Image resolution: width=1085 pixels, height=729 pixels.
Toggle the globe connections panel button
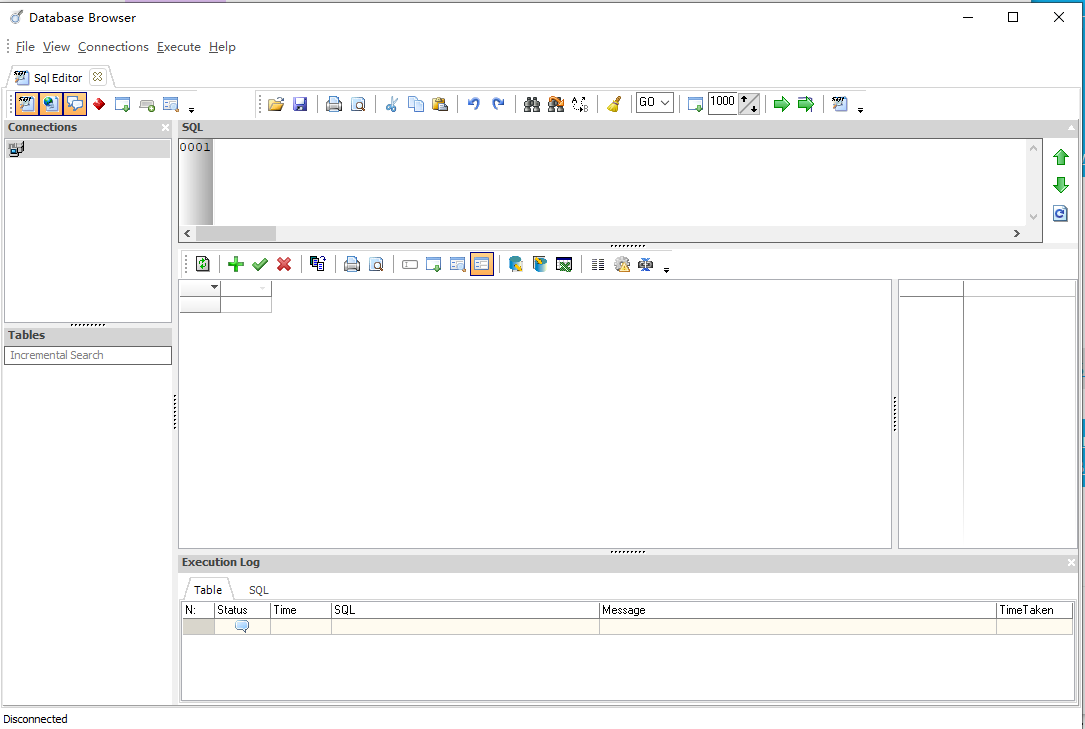click(x=51, y=104)
